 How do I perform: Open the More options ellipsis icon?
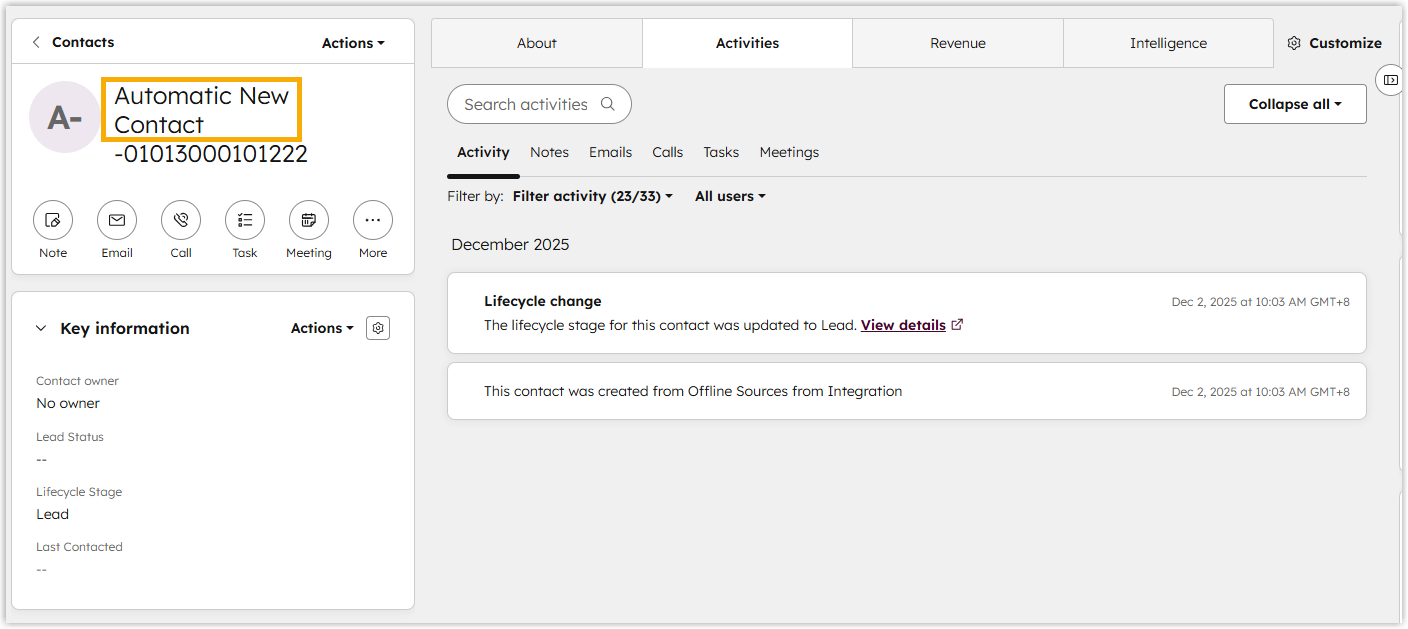point(373,220)
